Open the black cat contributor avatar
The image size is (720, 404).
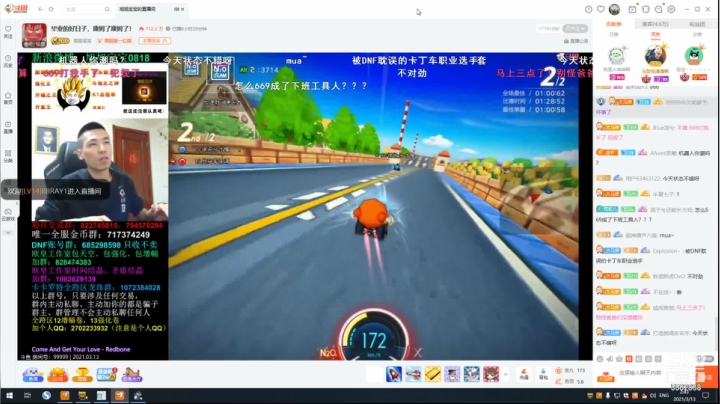click(694, 55)
